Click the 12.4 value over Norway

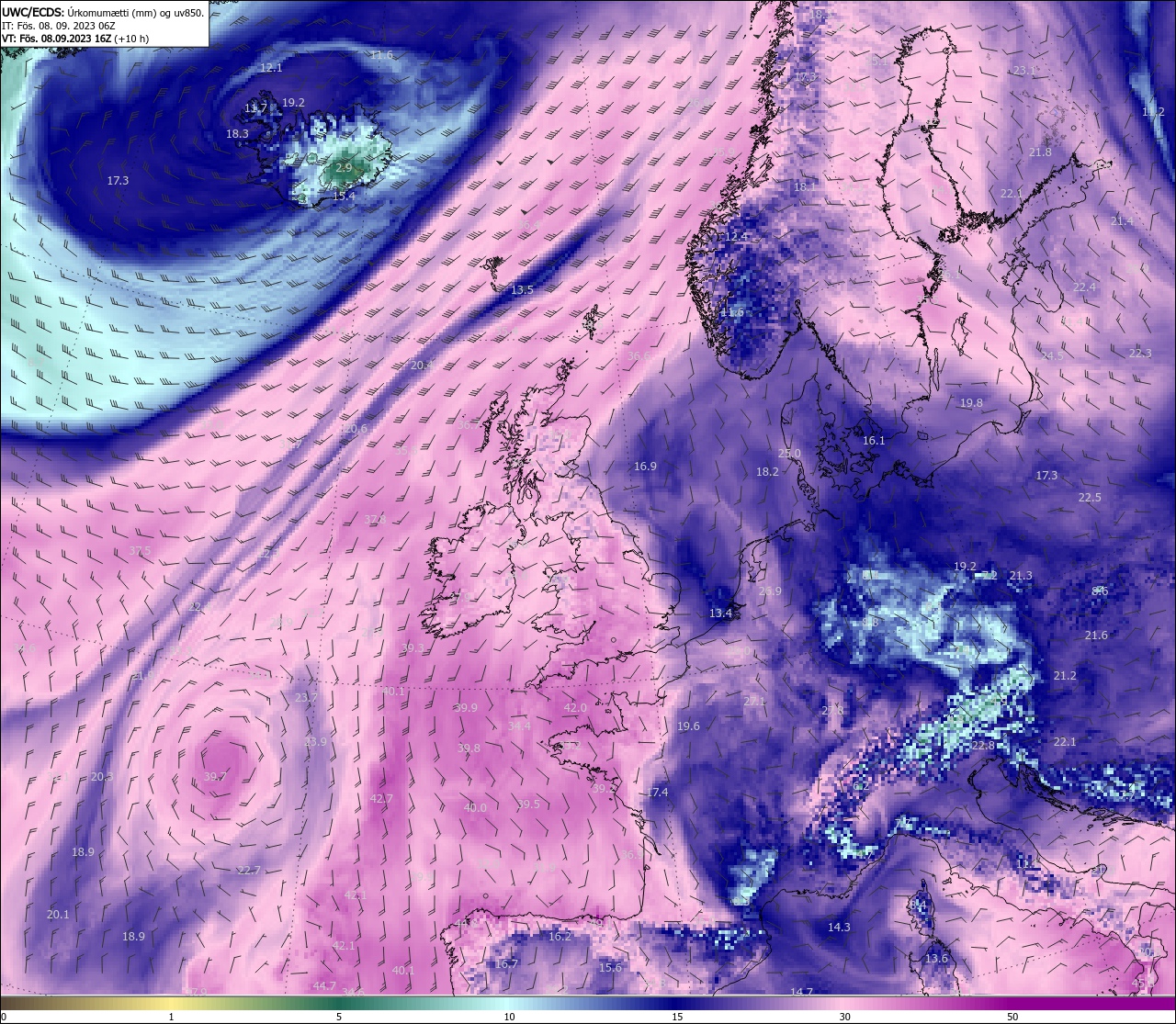[x=737, y=237]
